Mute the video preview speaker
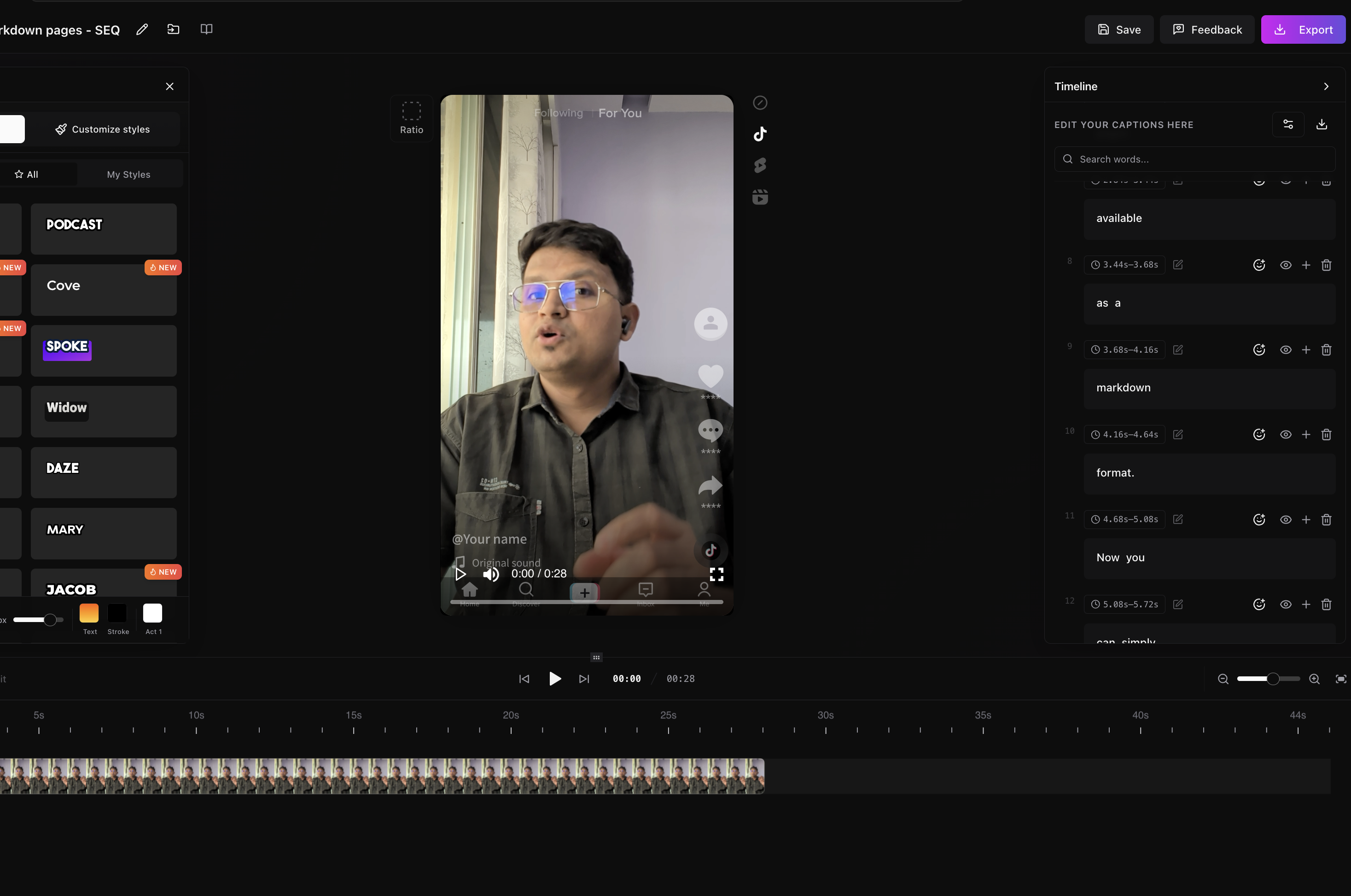 [x=491, y=574]
